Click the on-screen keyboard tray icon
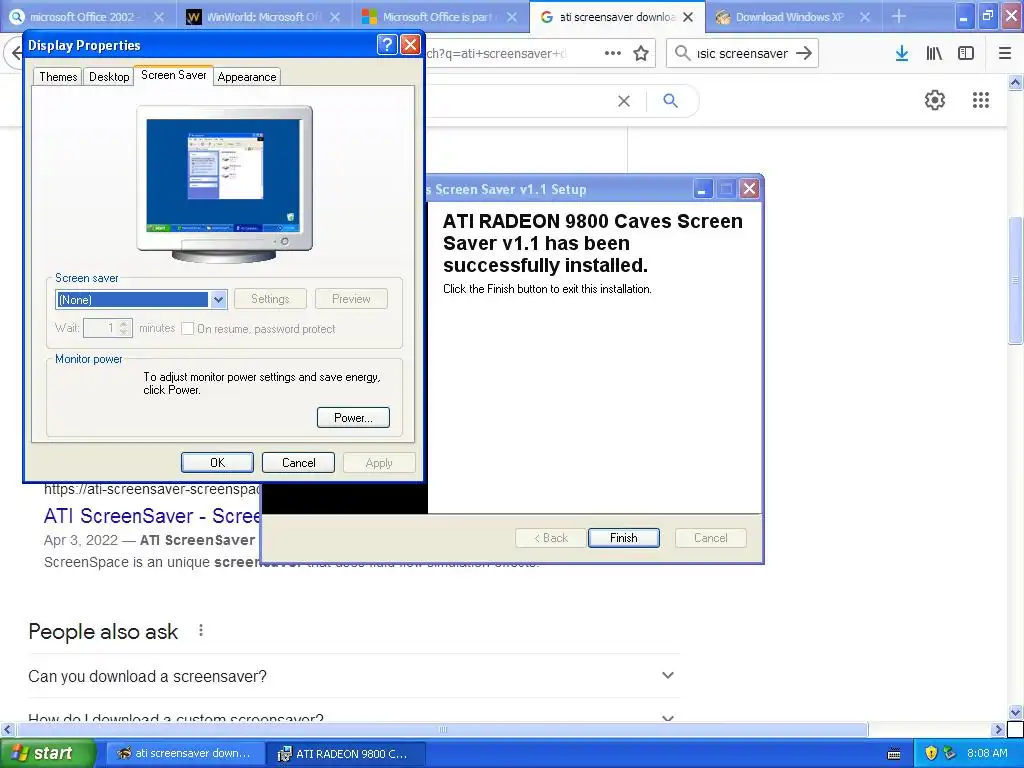Image resolution: width=1024 pixels, height=768 pixels. tap(894, 754)
